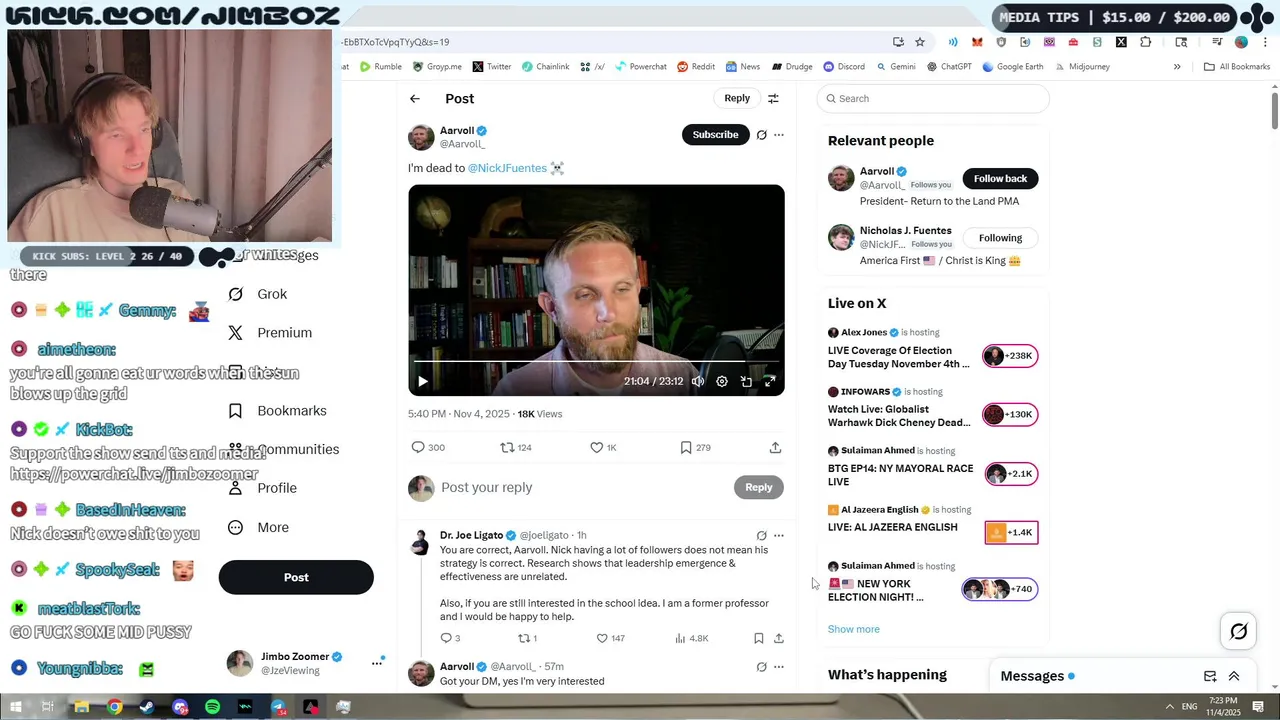Bookmark the post with 279 bookmarks
The width and height of the screenshot is (1280, 720).
686,447
